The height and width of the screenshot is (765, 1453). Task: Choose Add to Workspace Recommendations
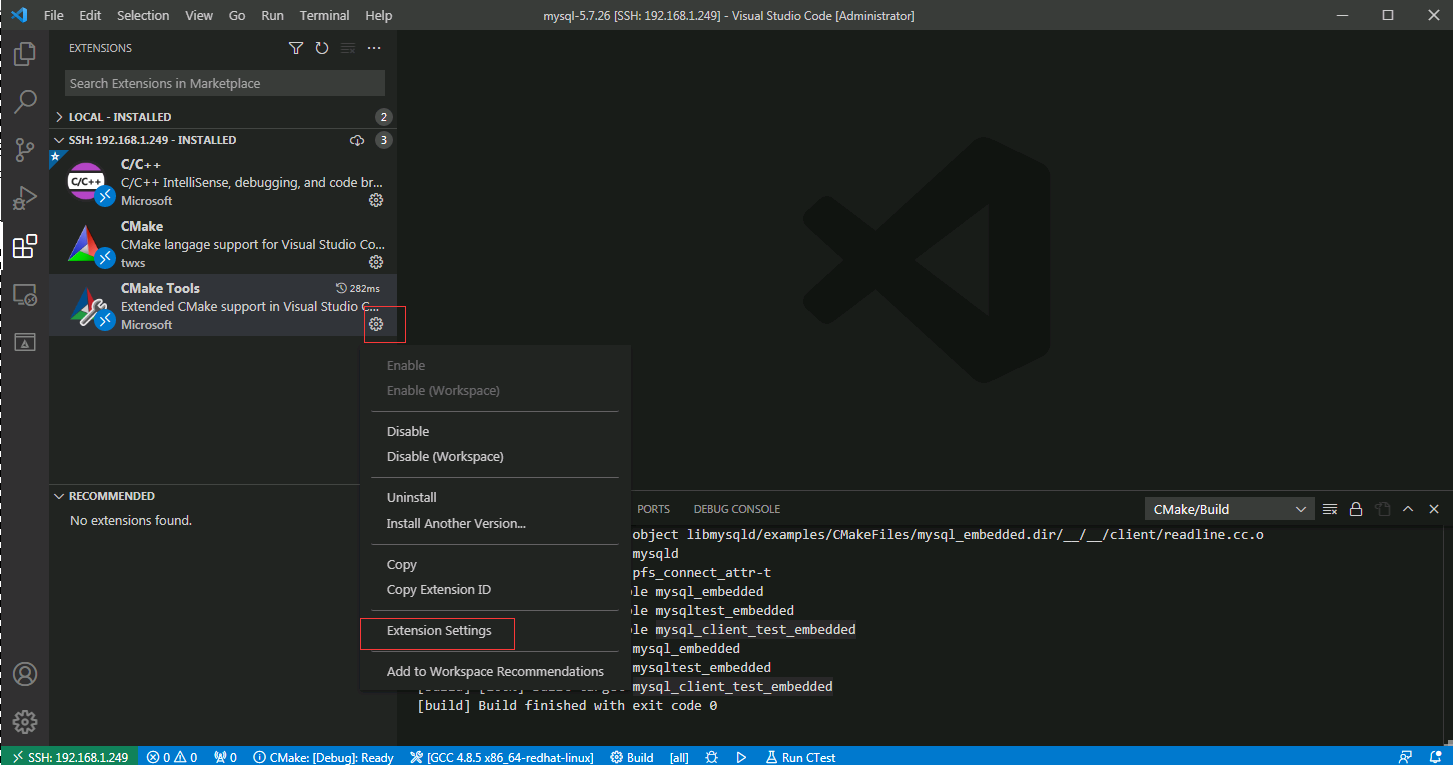coord(495,671)
